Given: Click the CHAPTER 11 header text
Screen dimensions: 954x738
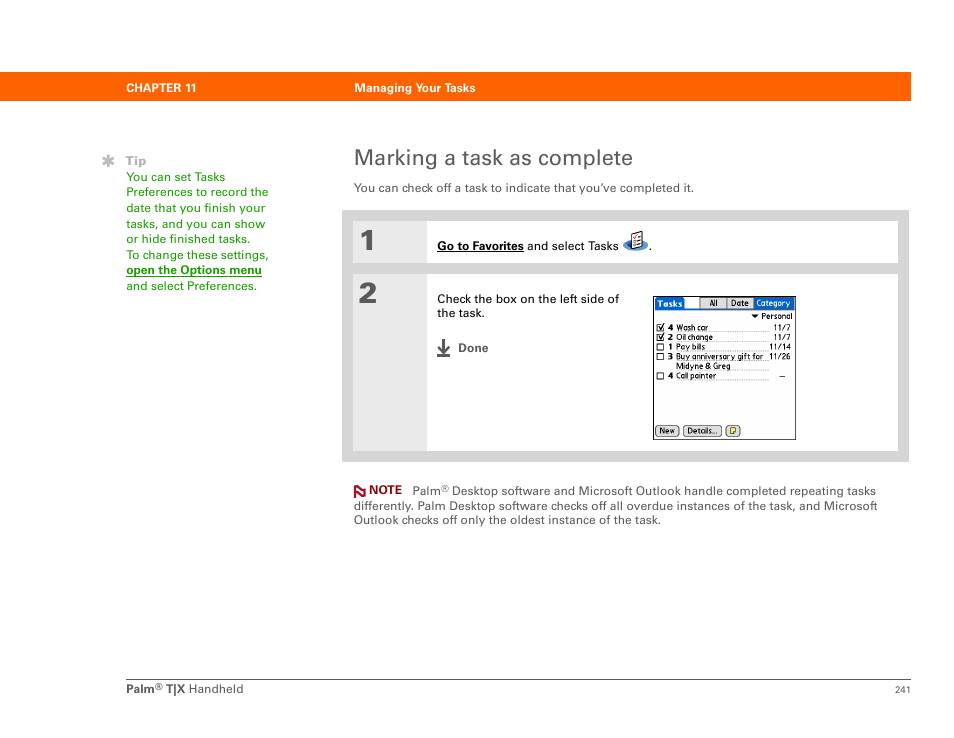Looking at the screenshot, I should [161, 88].
